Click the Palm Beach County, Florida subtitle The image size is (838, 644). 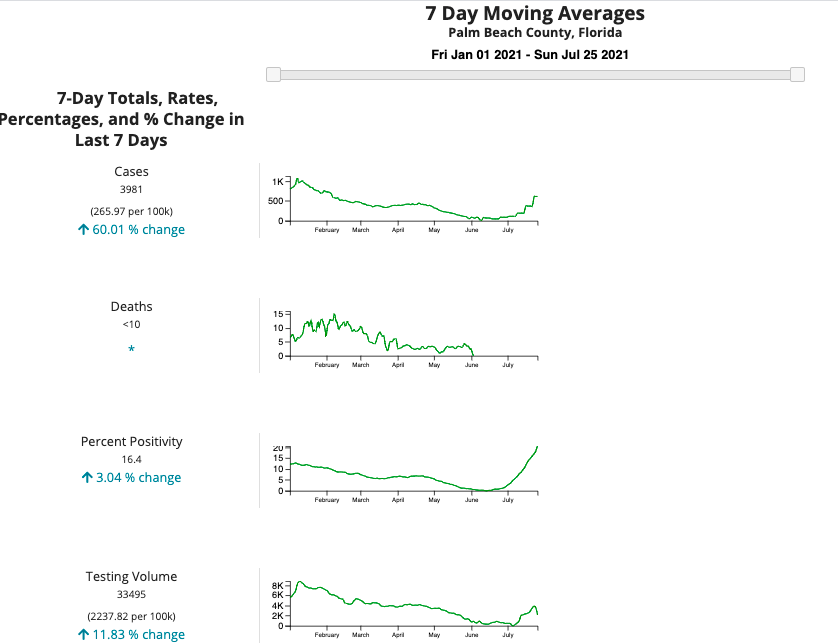pyautogui.click(x=535, y=33)
